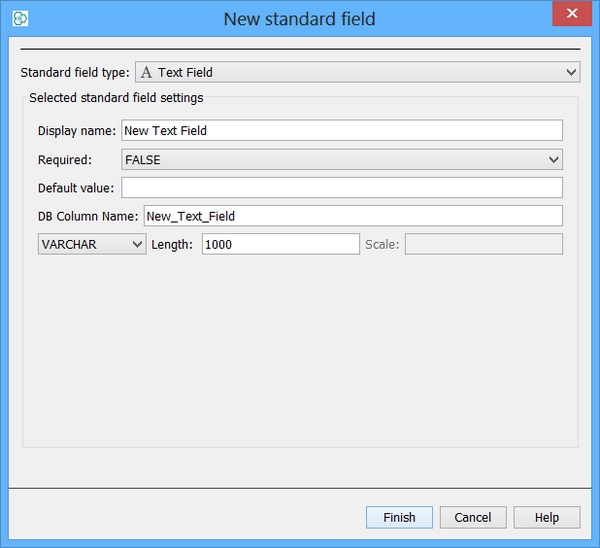Click the greyed-out Scale field

483,244
